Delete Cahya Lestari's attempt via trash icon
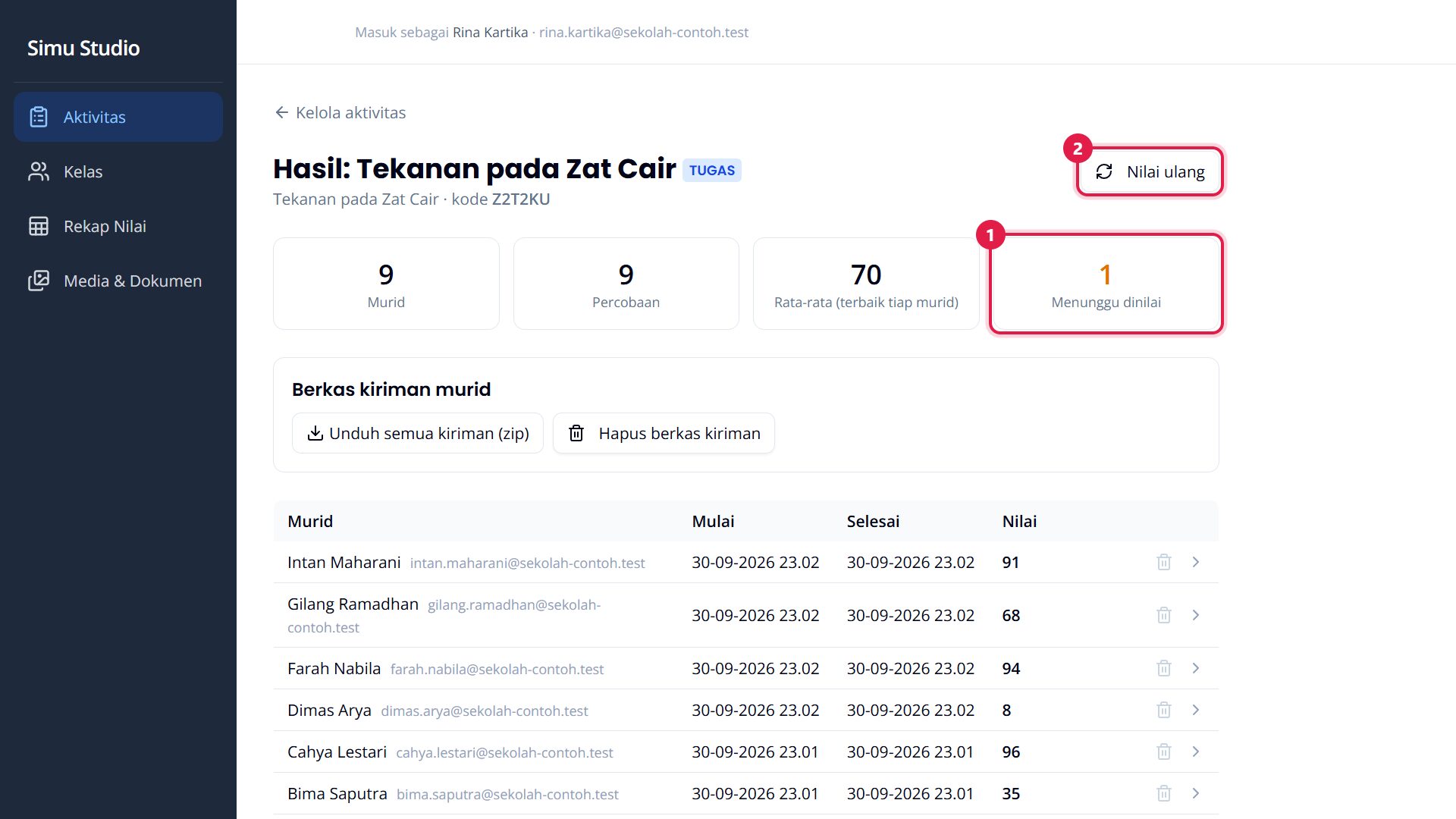This screenshot has width=1456, height=819. [1164, 752]
